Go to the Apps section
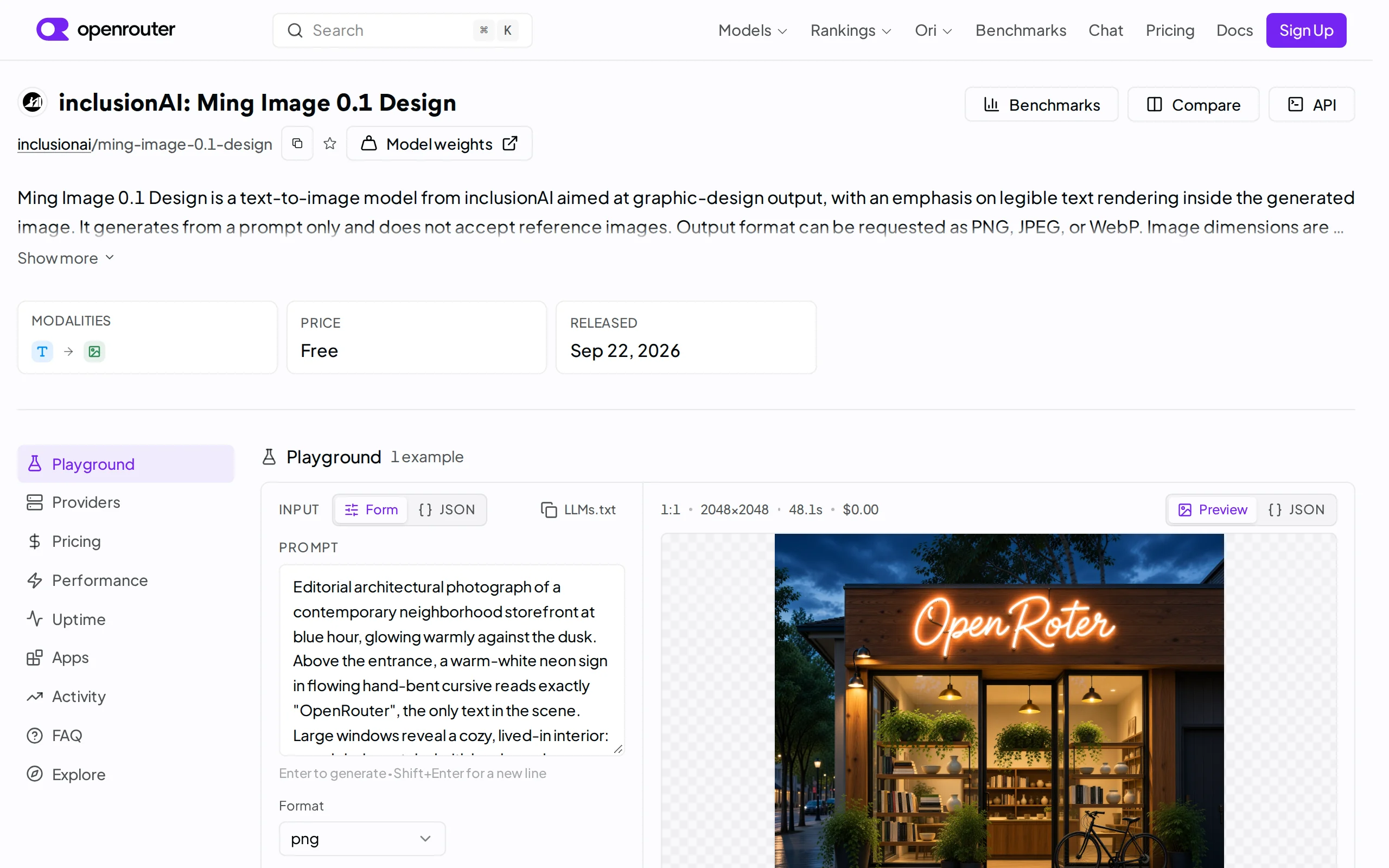1389x868 pixels. tap(126, 658)
